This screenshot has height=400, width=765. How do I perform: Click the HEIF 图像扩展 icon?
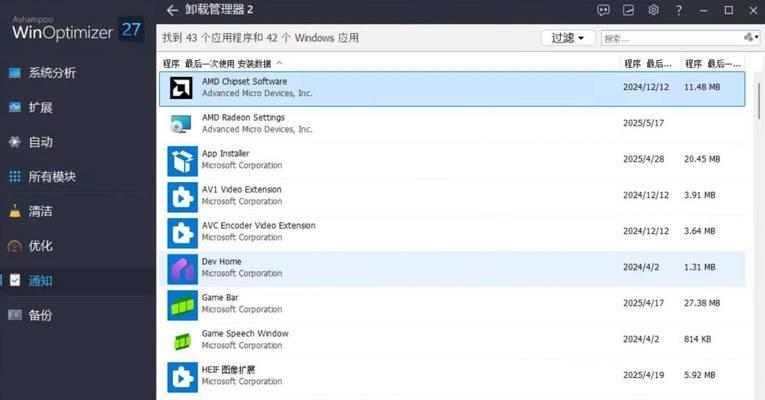click(182, 377)
